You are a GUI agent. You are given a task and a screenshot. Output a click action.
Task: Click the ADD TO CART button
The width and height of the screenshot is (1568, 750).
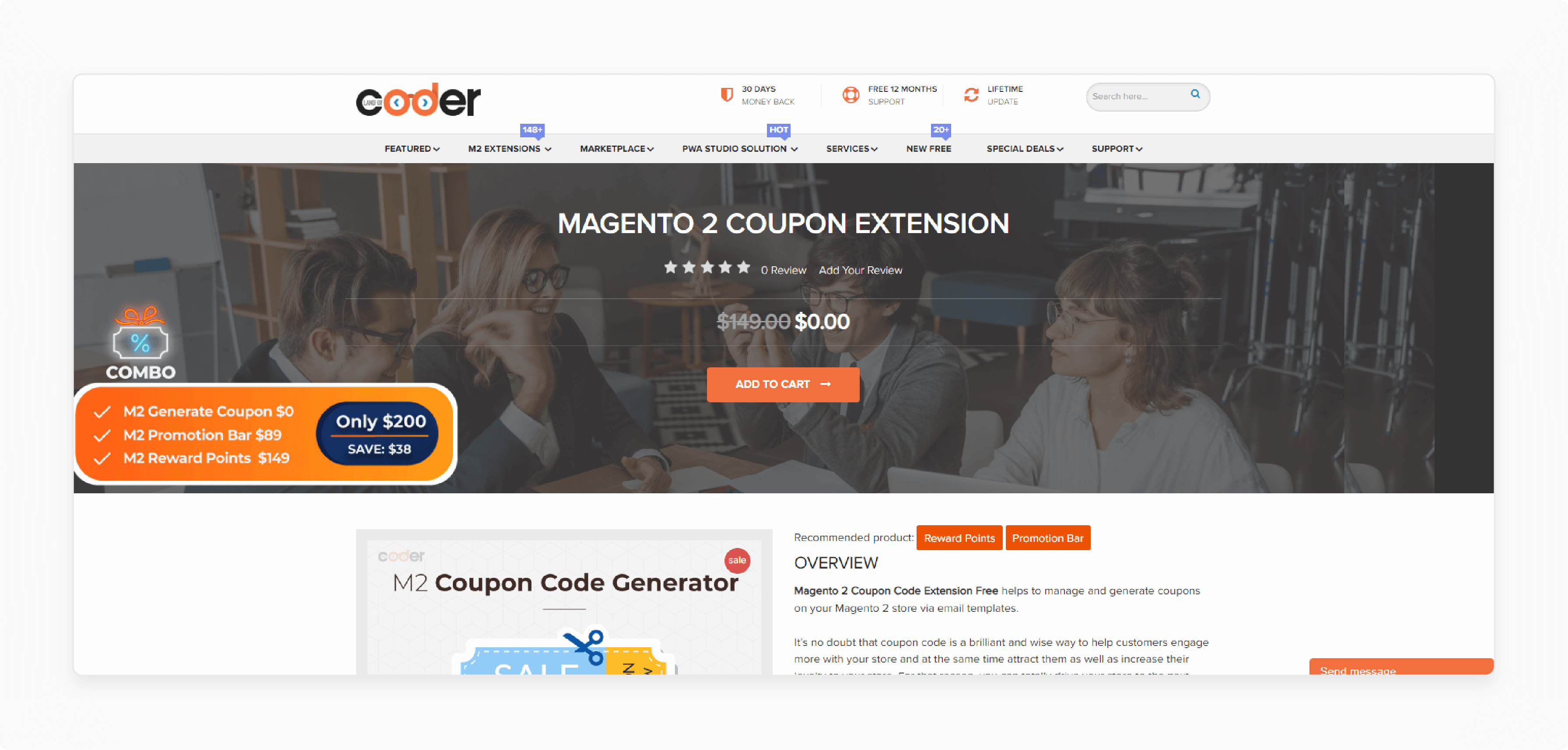click(784, 384)
